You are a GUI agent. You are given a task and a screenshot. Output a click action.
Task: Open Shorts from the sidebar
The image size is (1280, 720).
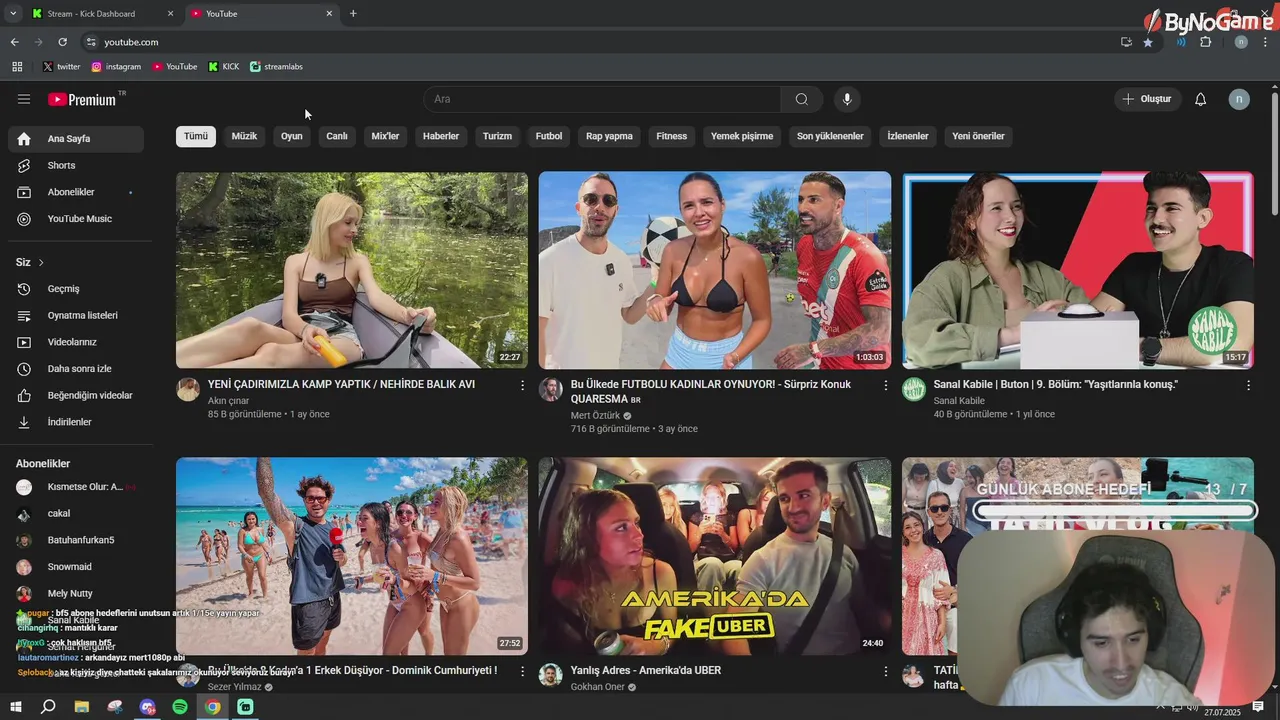(76, 165)
